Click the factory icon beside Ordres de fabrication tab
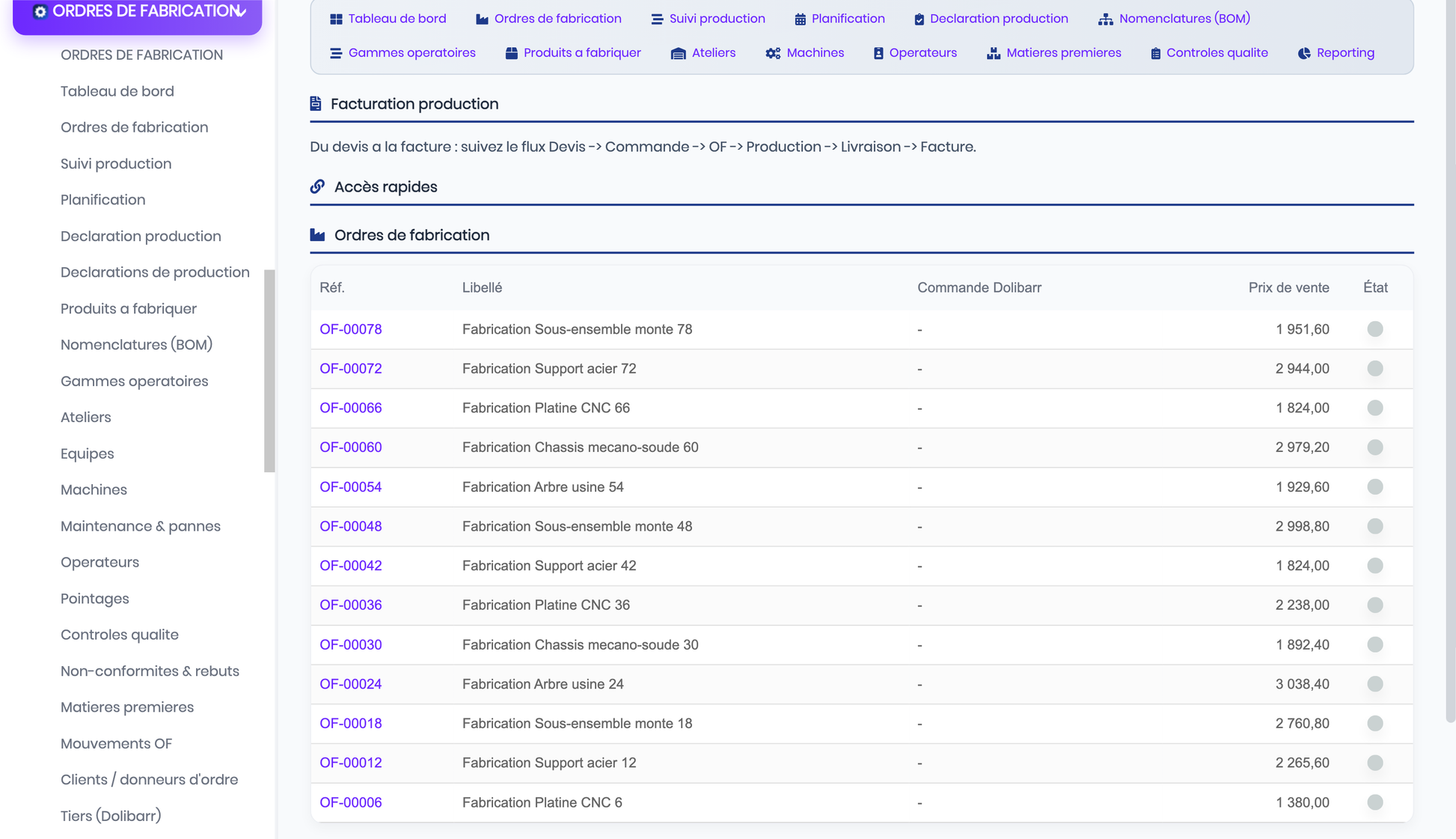Image resolution: width=1456 pixels, height=839 pixels. (x=482, y=19)
